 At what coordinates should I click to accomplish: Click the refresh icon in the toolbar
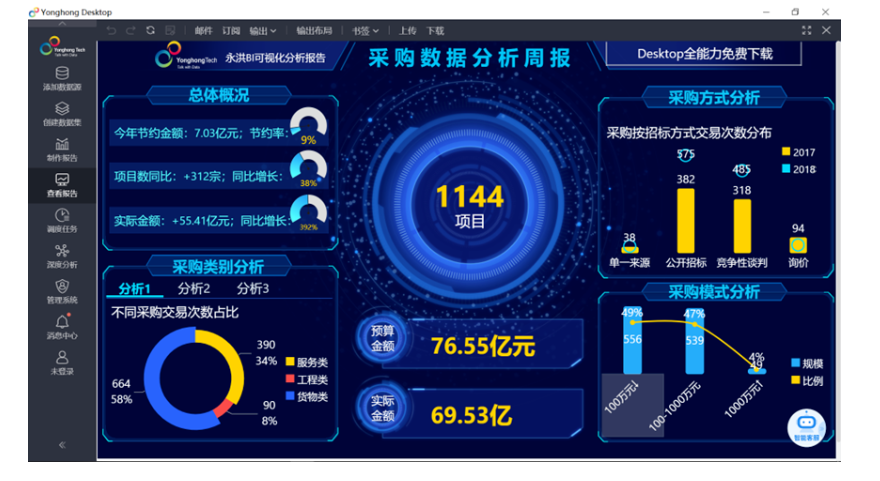[x=150, y=30]
